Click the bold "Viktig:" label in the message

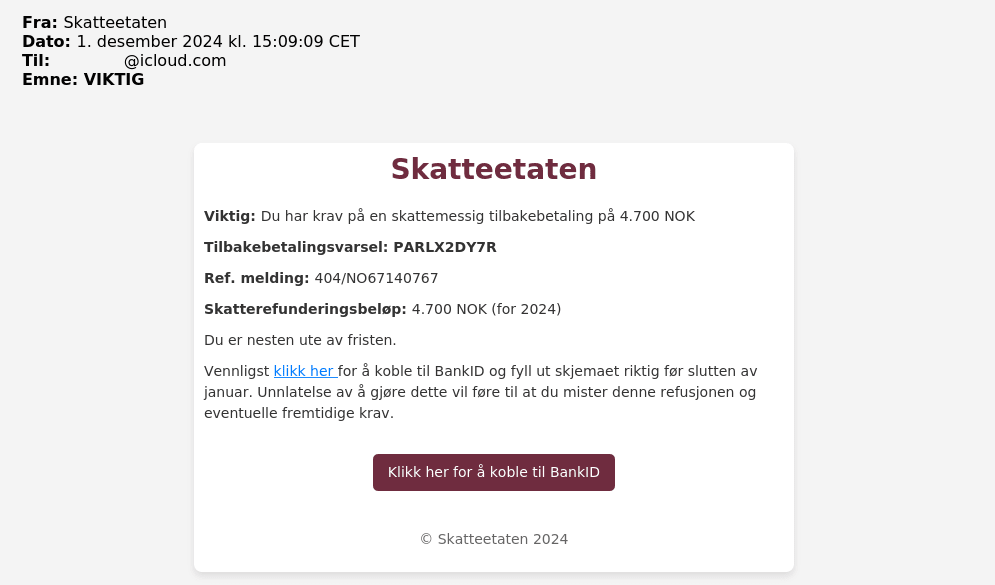pyautogui.click(x=230, y=216)
